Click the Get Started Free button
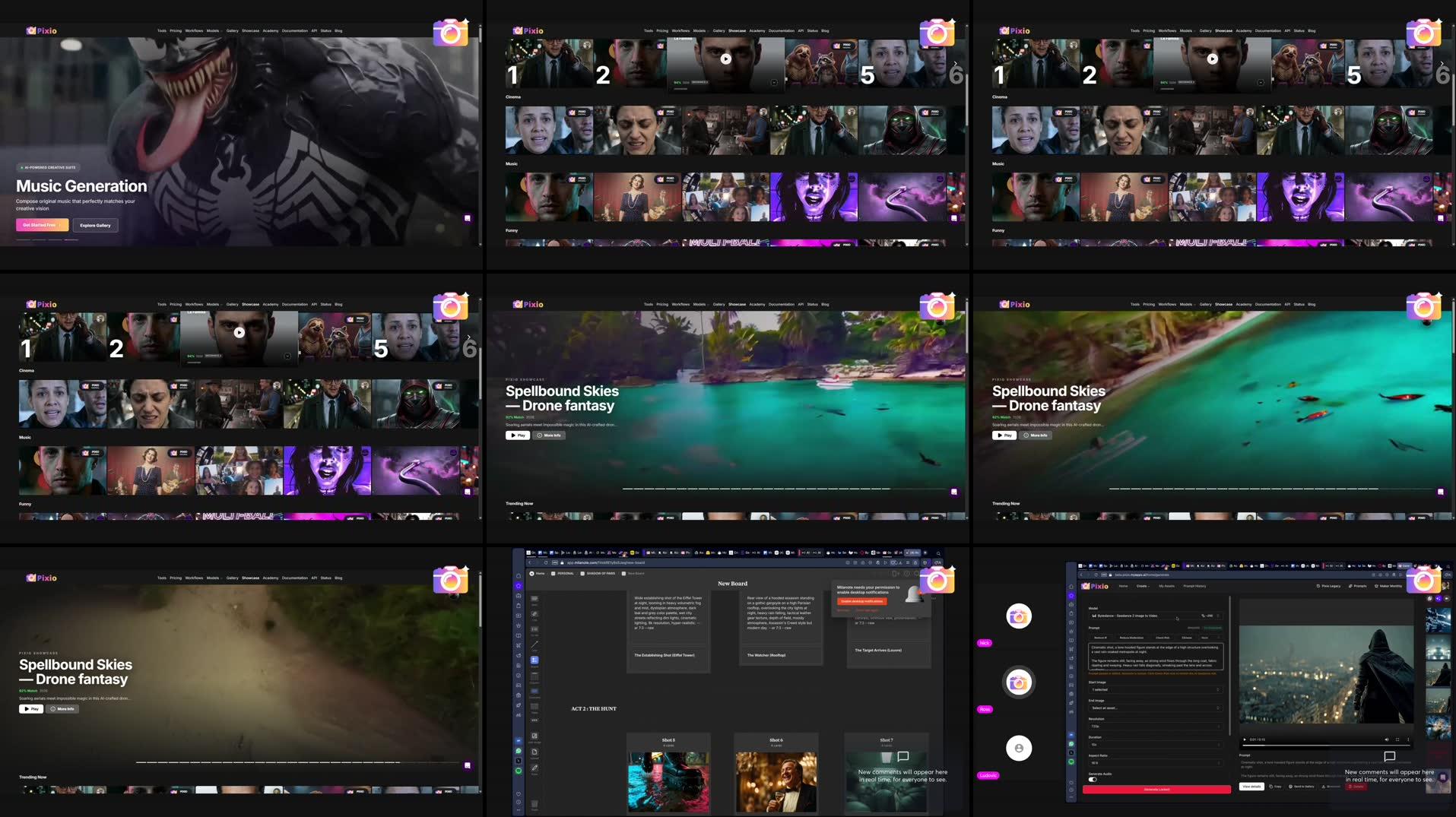 coord(42,225)
